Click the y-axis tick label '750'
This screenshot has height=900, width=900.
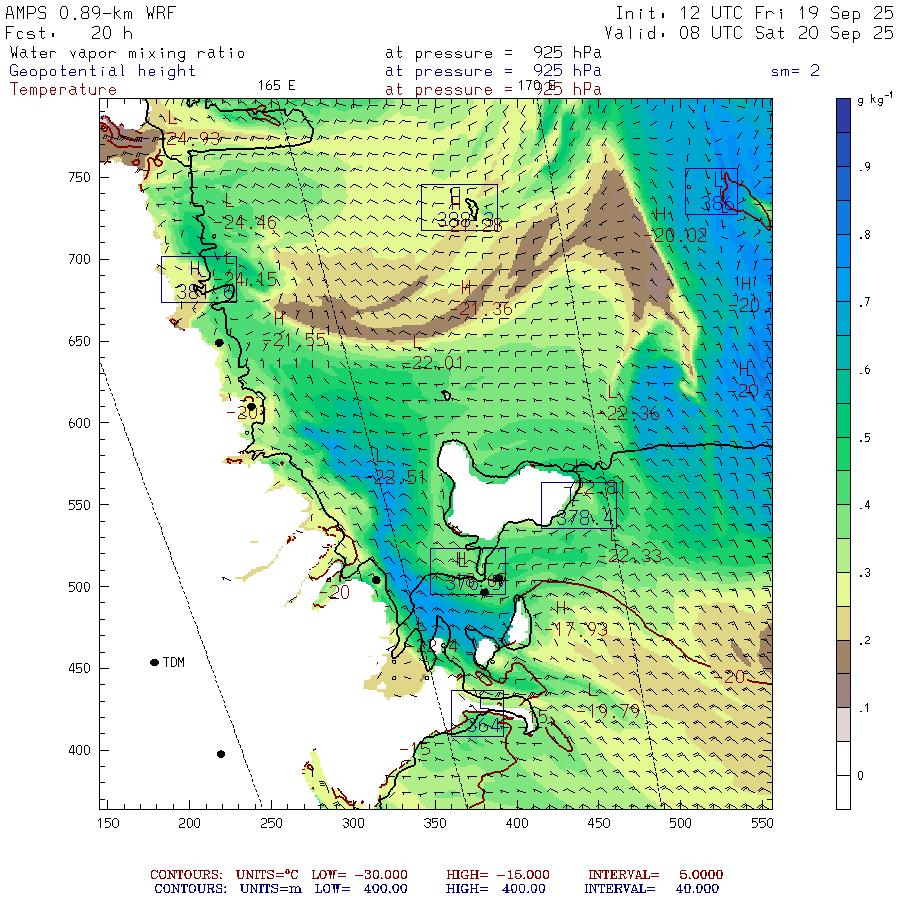pos(79,177)
